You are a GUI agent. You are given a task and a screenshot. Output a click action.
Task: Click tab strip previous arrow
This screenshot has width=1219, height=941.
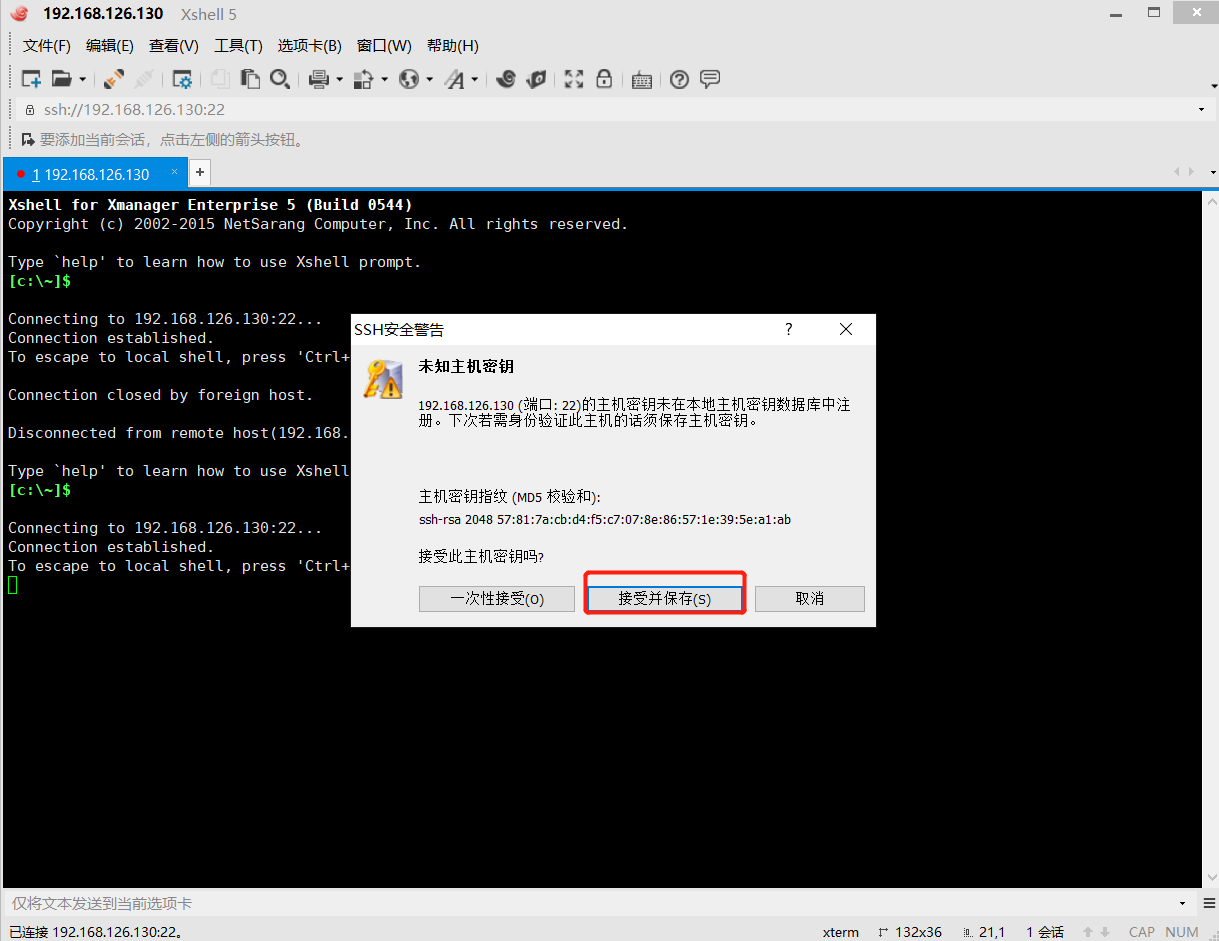point(1177,173)
